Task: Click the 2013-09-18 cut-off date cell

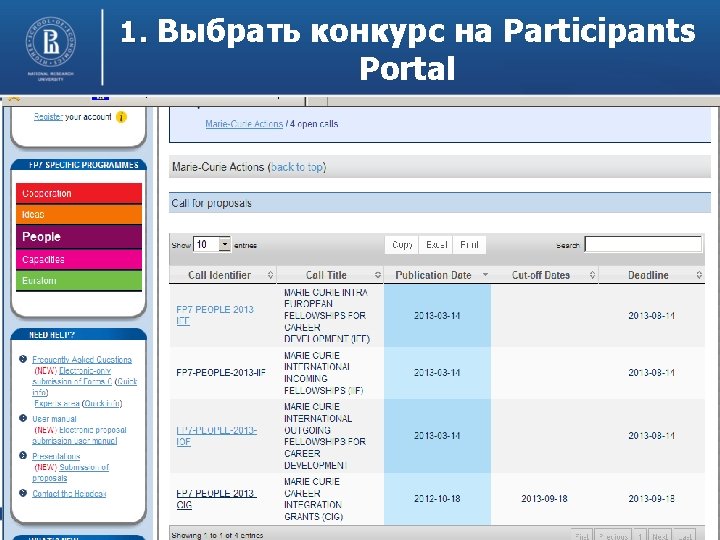Action: click(545, 499)
